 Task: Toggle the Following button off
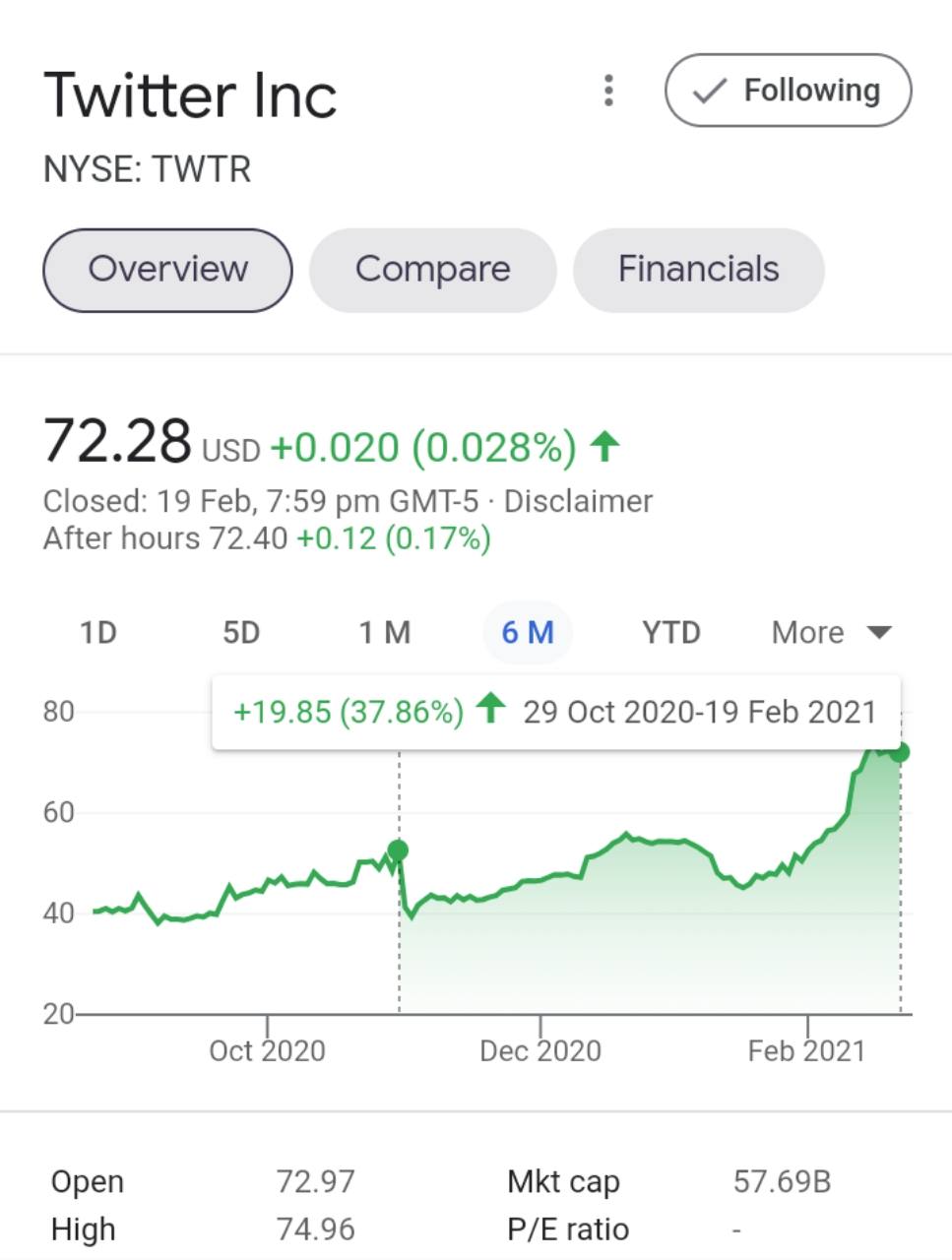[x=788, y=91]
